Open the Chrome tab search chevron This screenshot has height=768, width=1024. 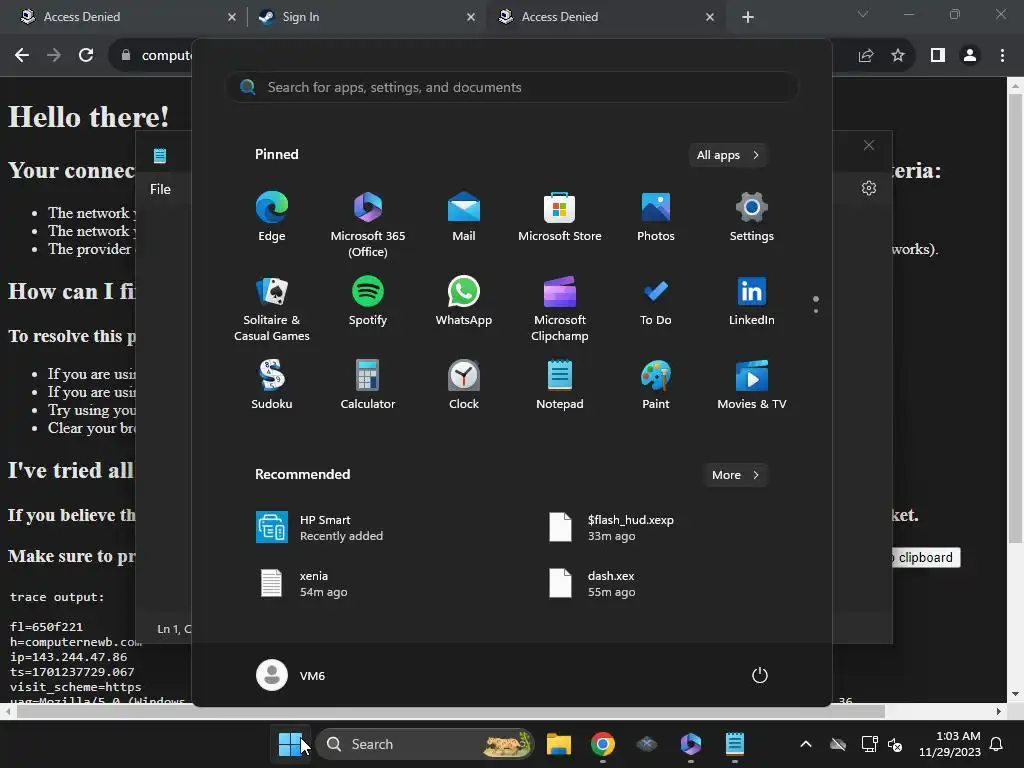[863, 14]
